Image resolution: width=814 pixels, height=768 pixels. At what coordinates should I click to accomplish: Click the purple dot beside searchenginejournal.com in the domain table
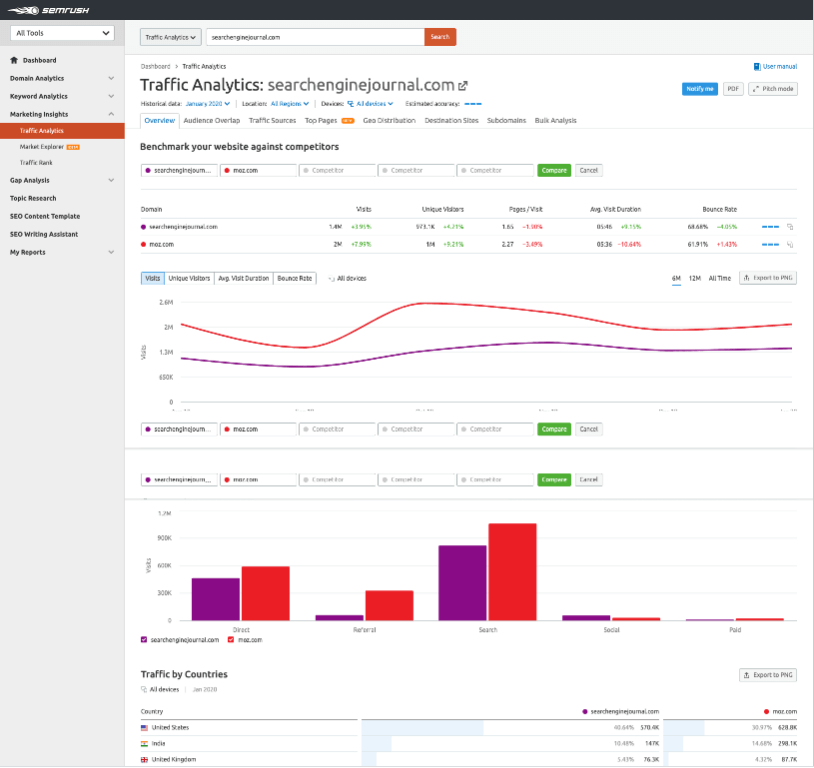(x=143, y=227)
